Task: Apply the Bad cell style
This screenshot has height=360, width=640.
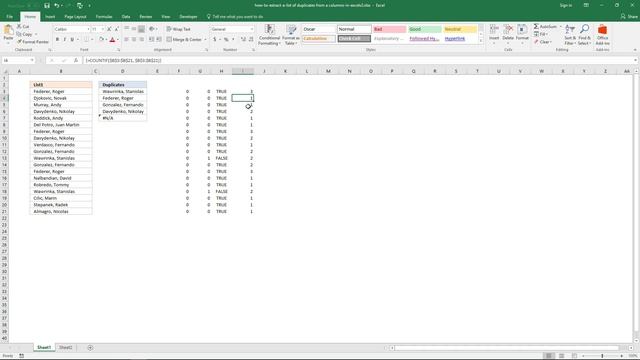Action: click(x=389, y=29)
